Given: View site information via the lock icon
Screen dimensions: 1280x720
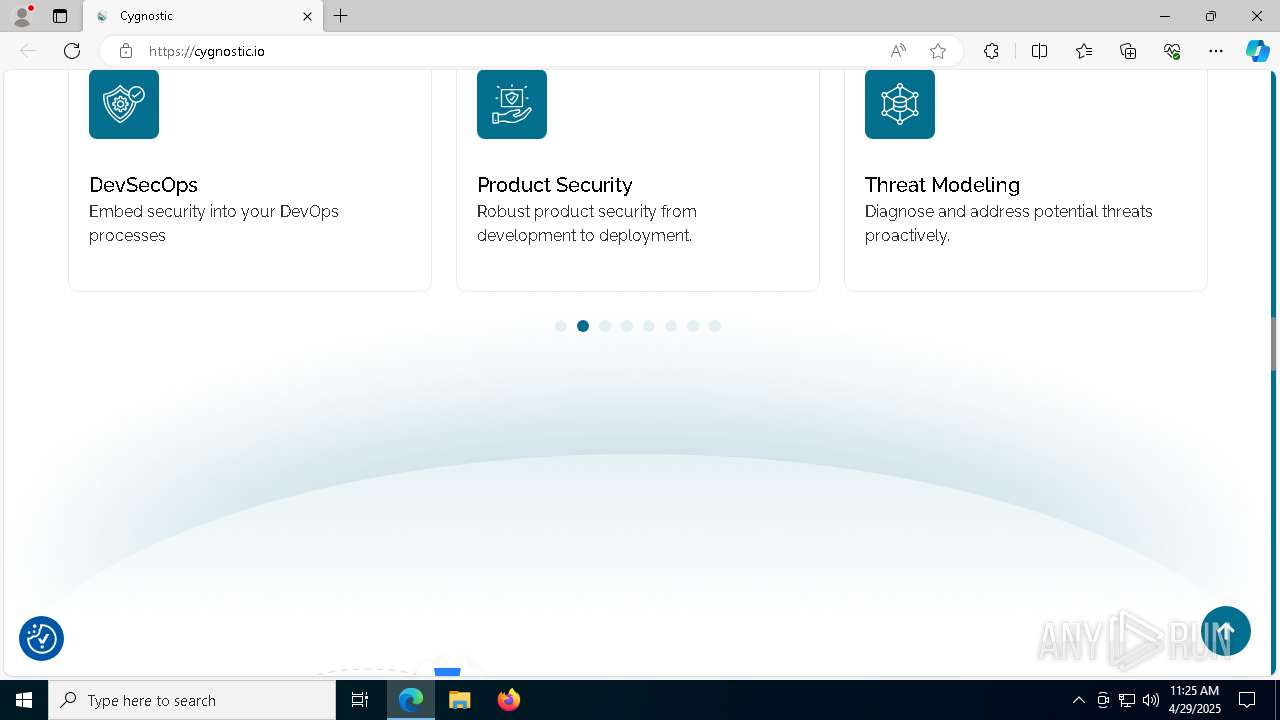Looking at the screenshot, I should [126, 51].
